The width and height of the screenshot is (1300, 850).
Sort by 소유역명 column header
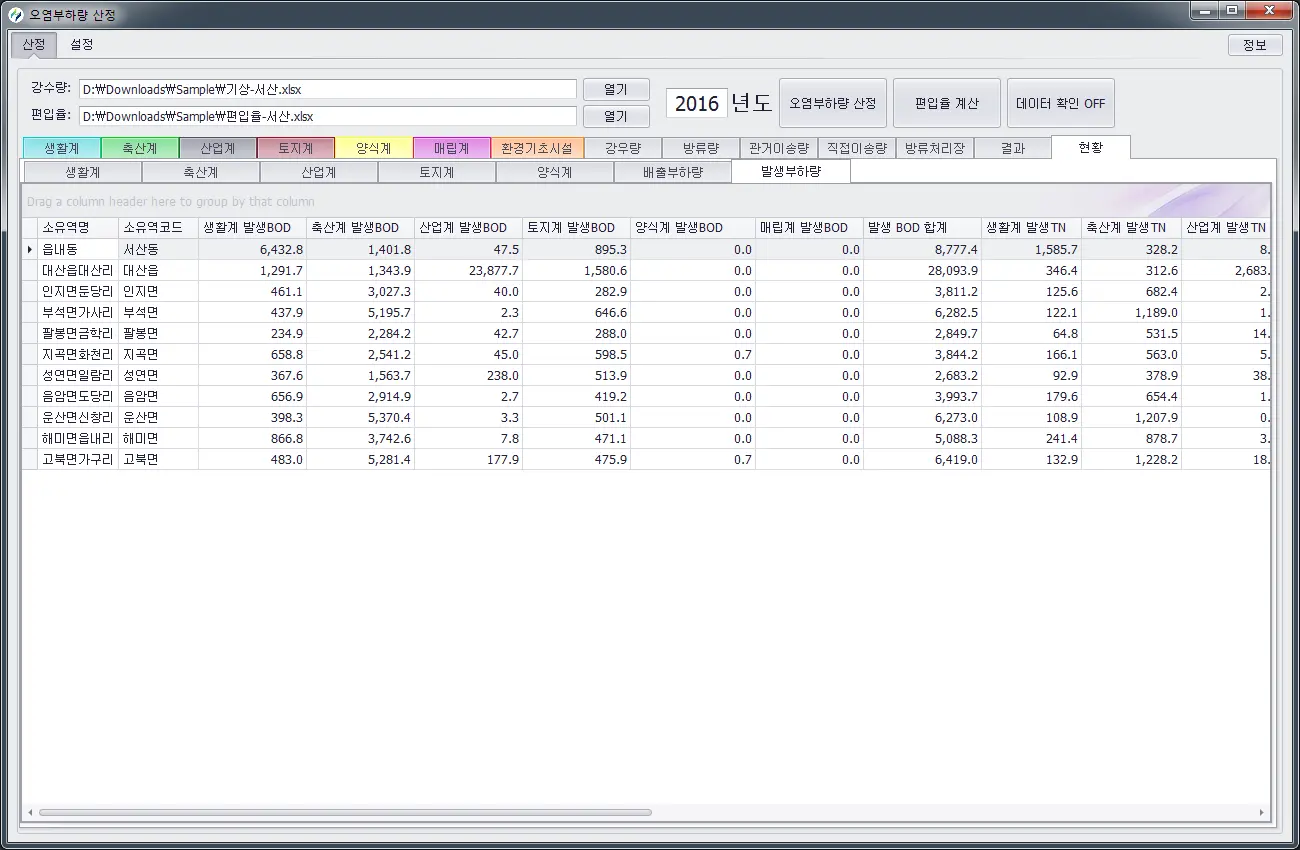point(78,228)
